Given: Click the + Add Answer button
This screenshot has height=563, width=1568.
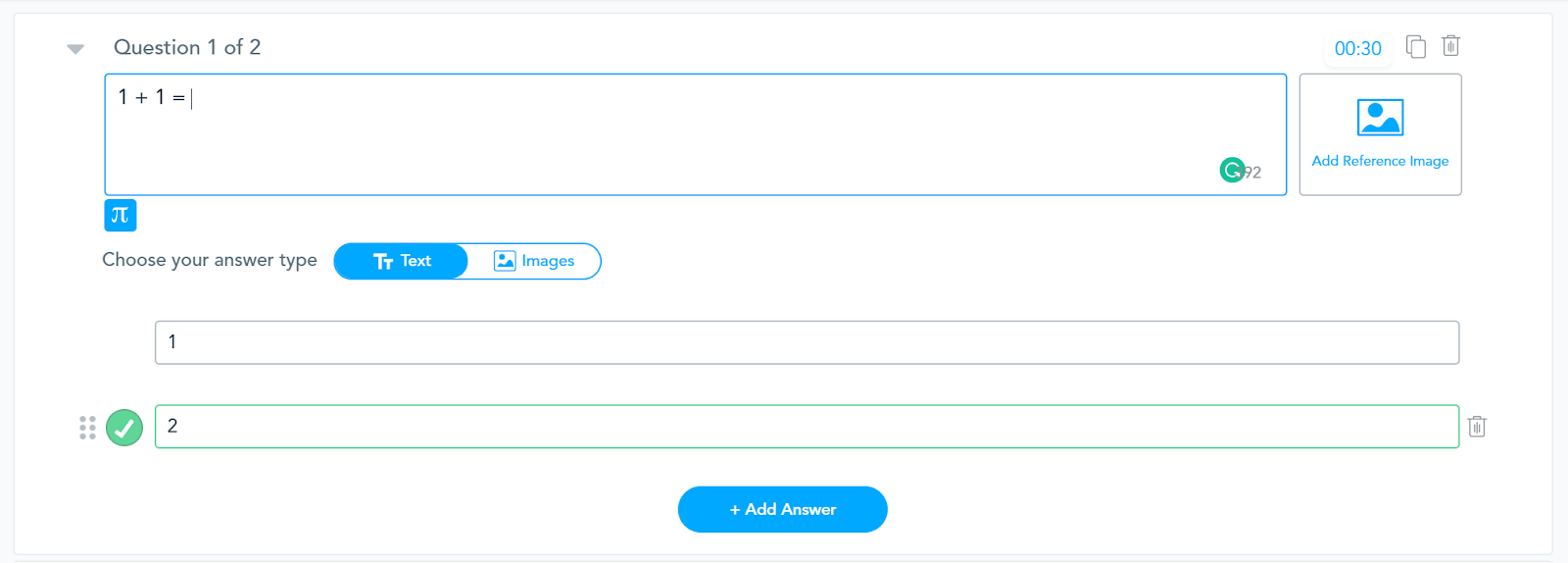Looking at the screenshot, I should coord(782,509).
